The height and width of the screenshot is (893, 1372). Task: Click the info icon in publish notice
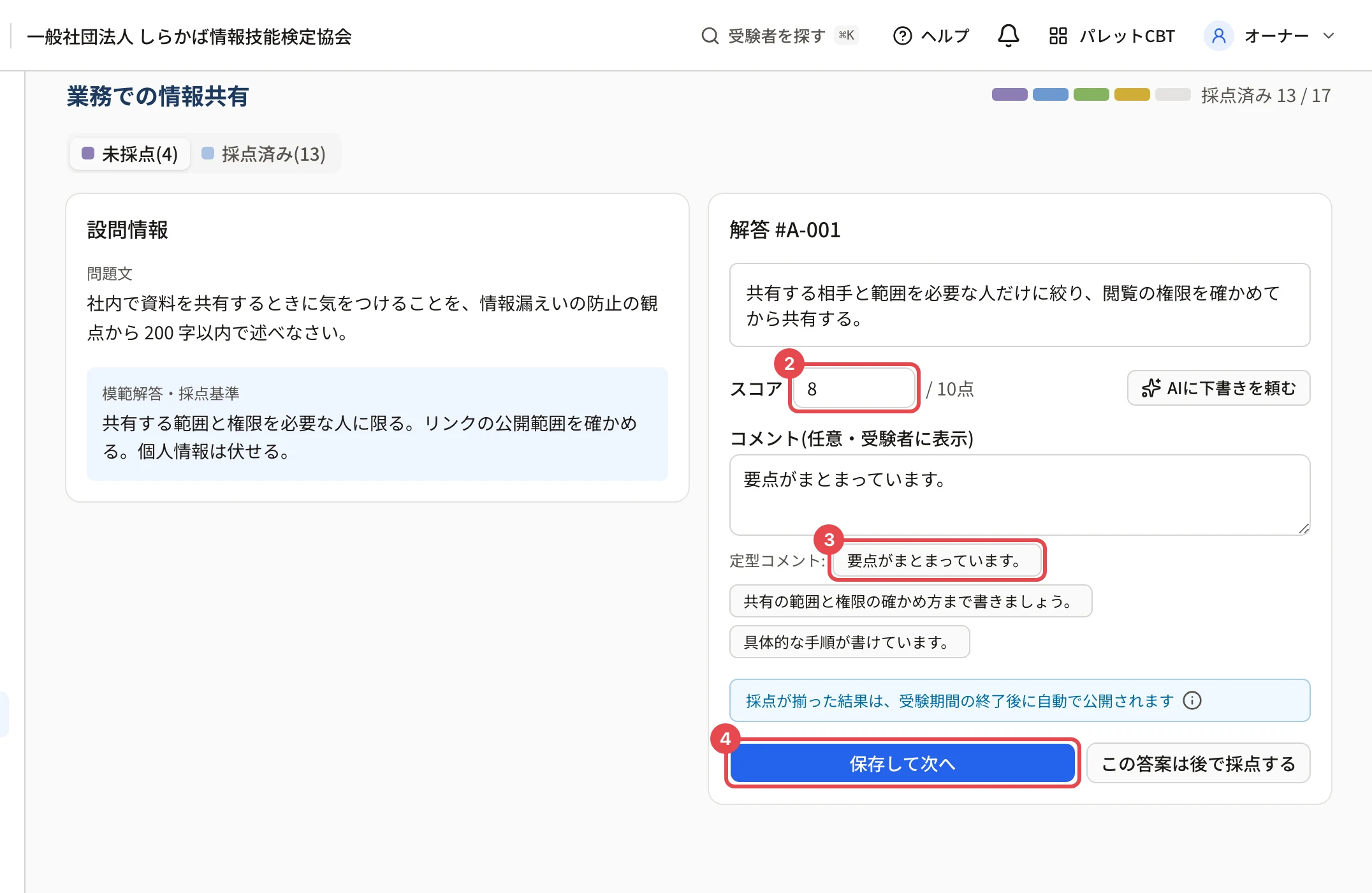pos(1192,700)
